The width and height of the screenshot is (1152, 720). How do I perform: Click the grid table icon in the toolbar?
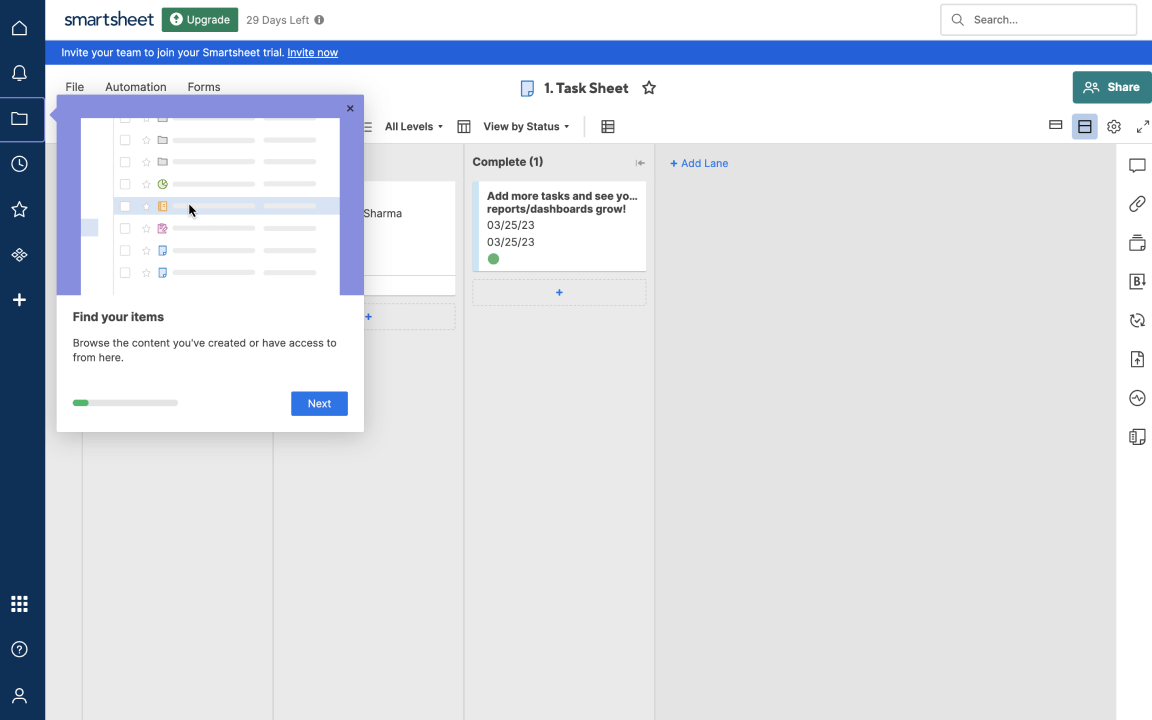click(x=608, y=126)
